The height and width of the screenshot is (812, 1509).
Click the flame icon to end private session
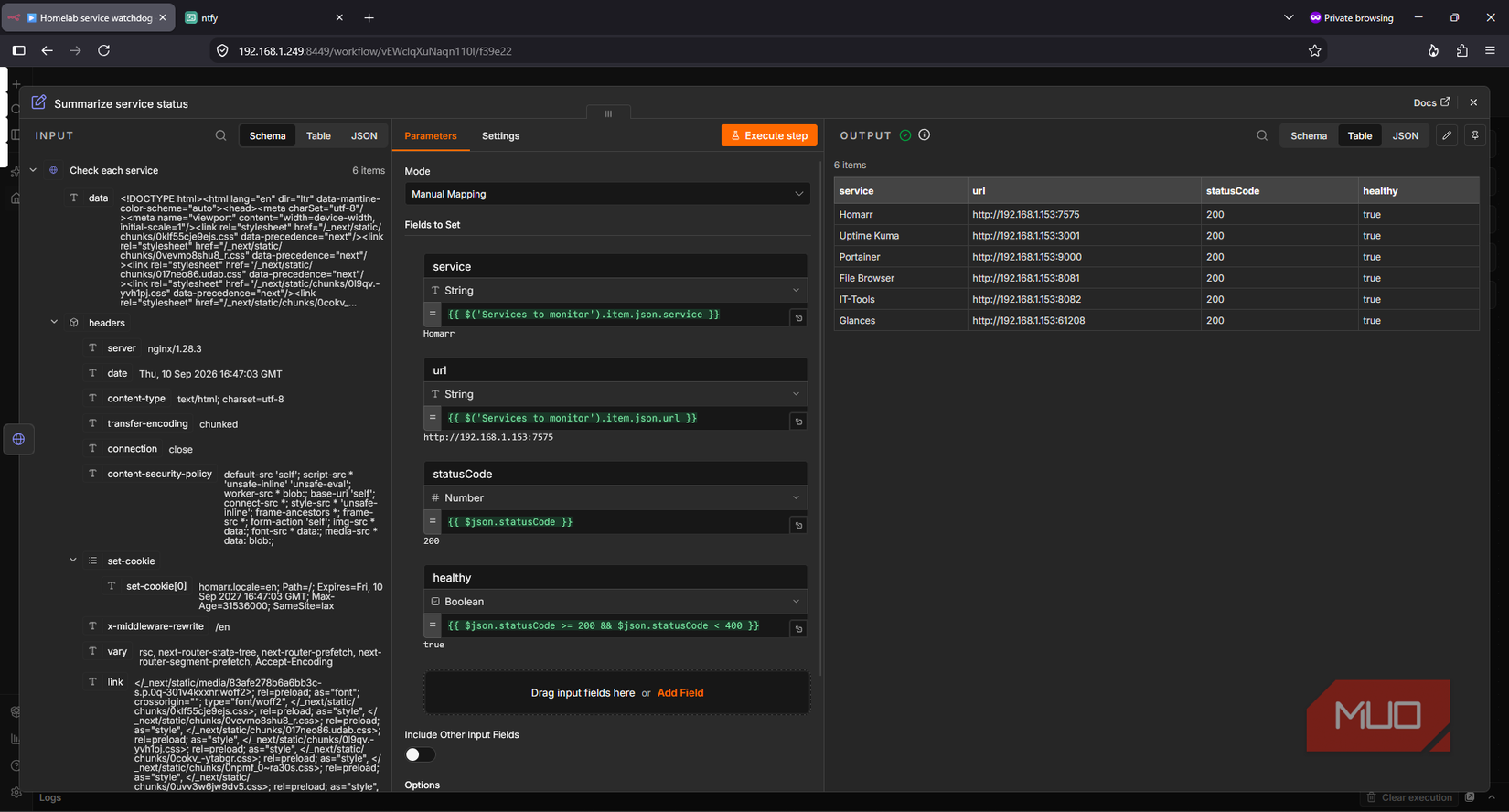1433,51
